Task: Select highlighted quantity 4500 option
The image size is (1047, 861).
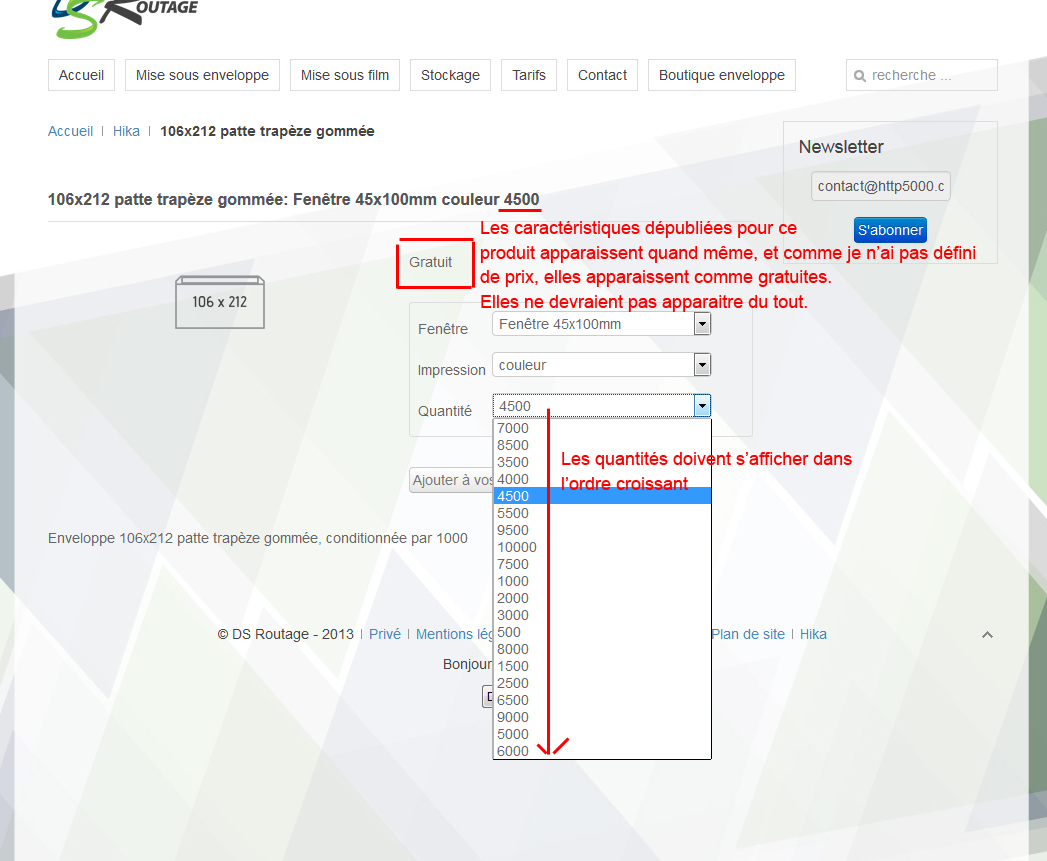Action: click(602, 496)
